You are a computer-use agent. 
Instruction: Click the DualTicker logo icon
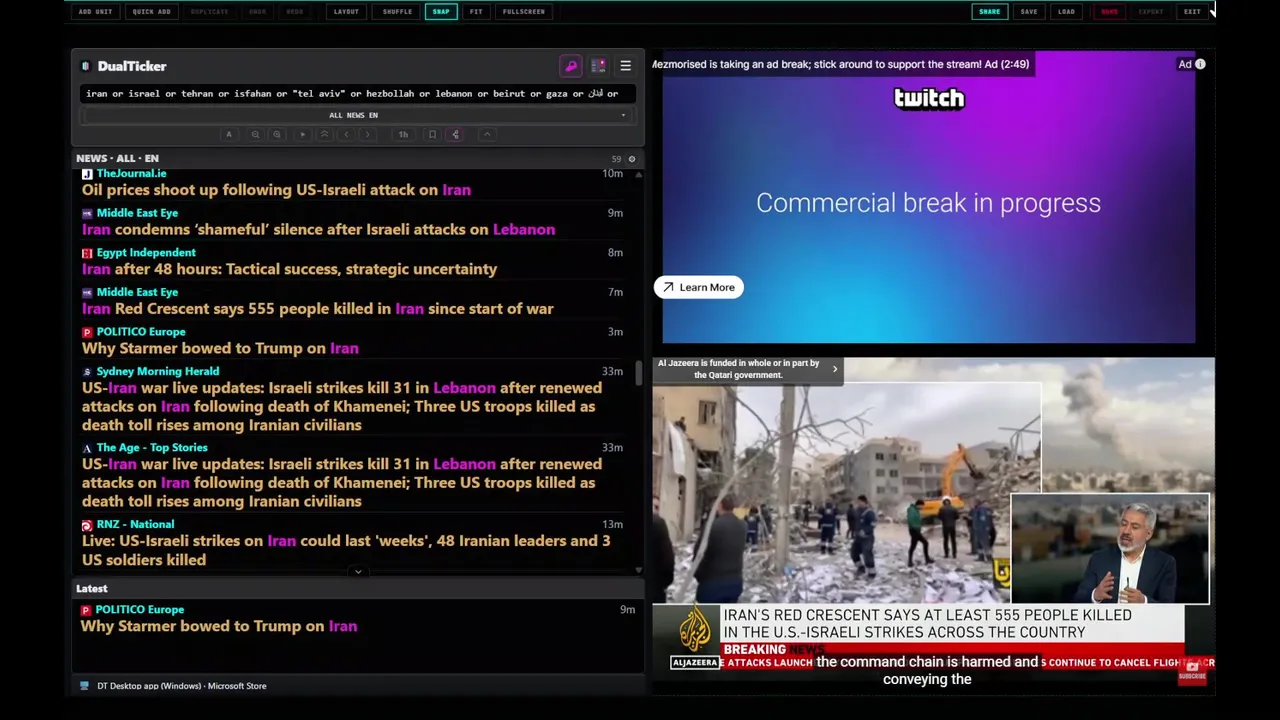pos(86,66)
